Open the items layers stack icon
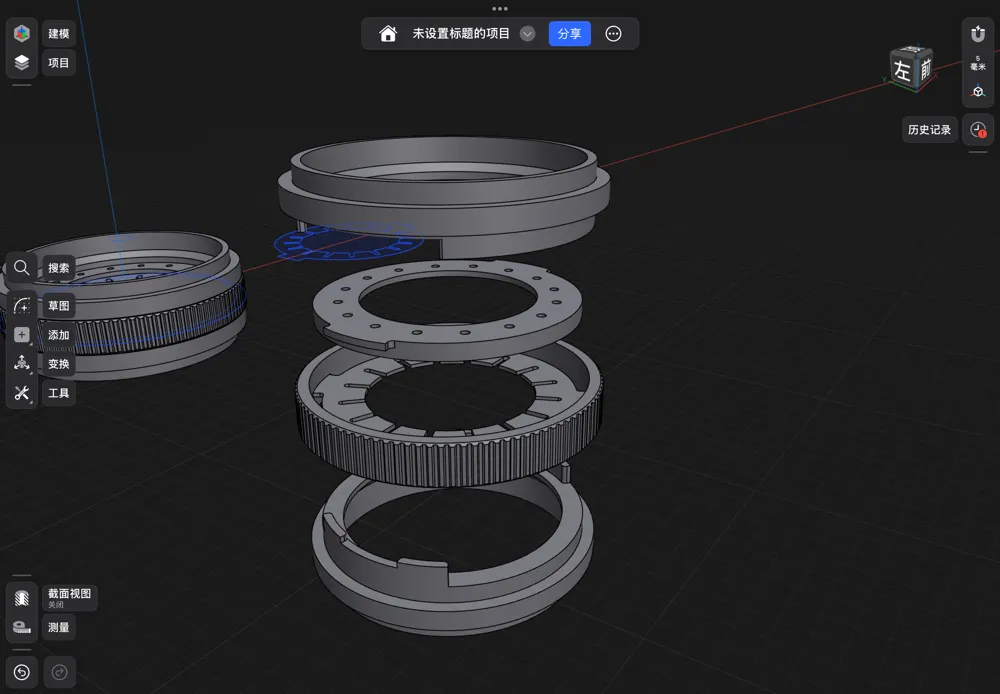The height and width of the screenshot is (694, 1000). click(x=22, y=63)
